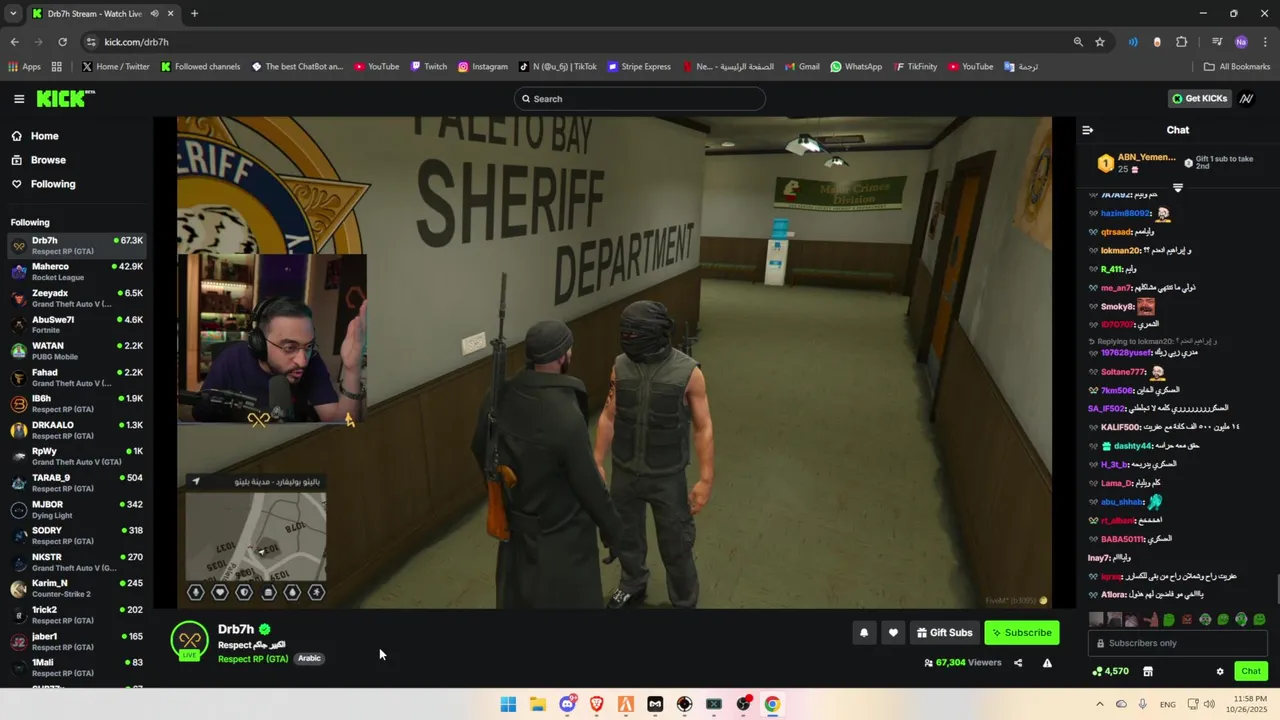This screenshot has height=720, width=1280.
Task: Click the zoom magnifier in address bar
Action: point(1078,42)
